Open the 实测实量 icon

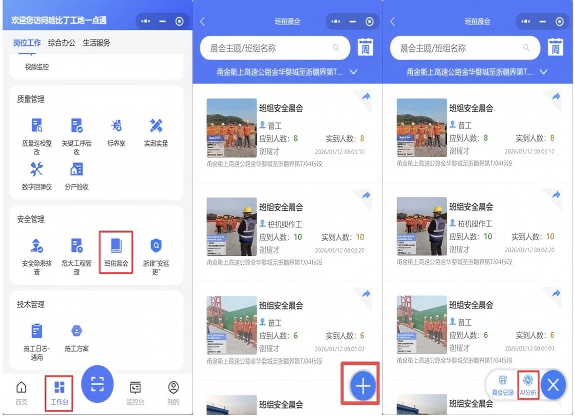tap(156, 125)
